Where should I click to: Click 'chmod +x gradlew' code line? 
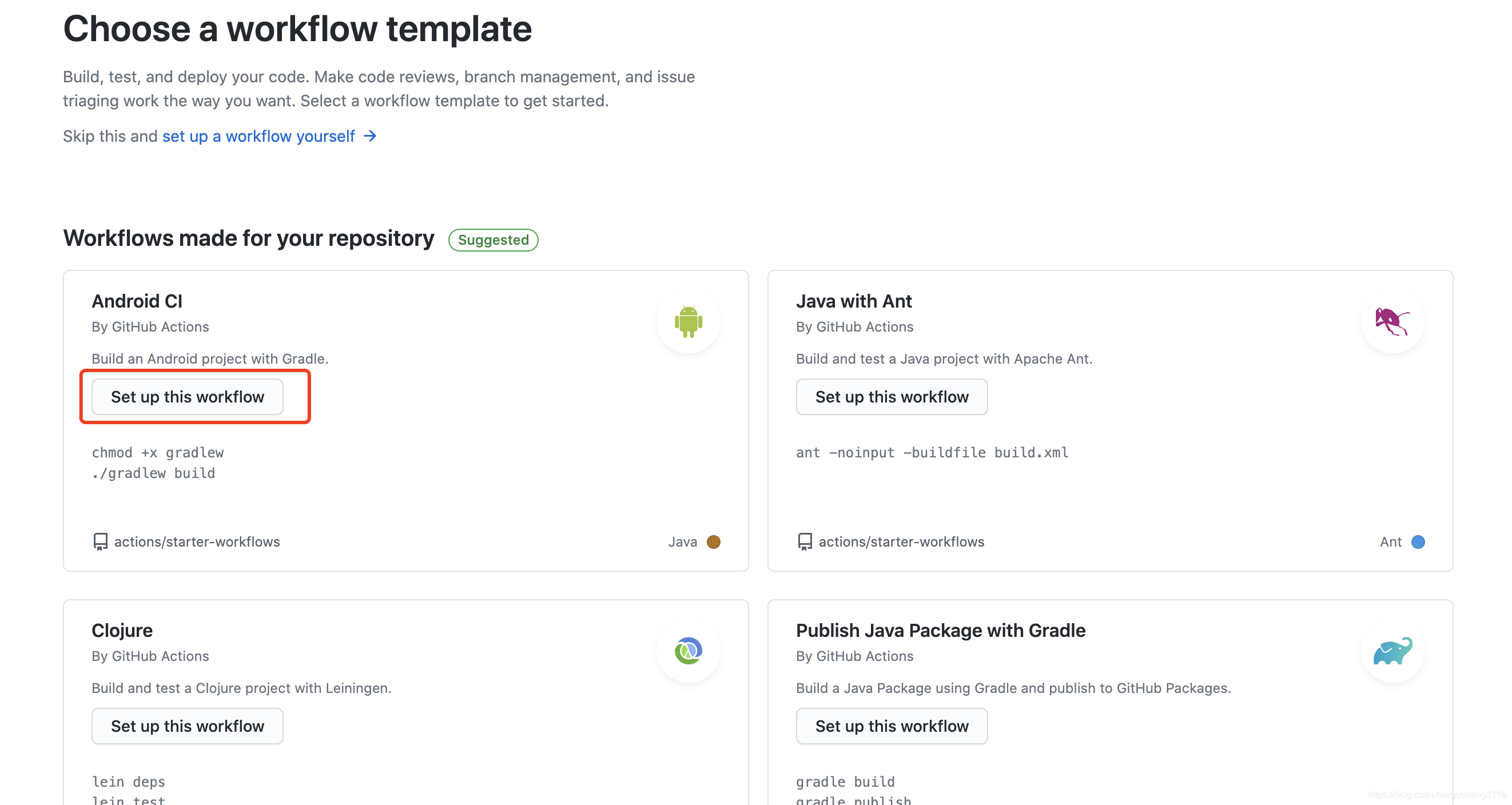[157, 452]
